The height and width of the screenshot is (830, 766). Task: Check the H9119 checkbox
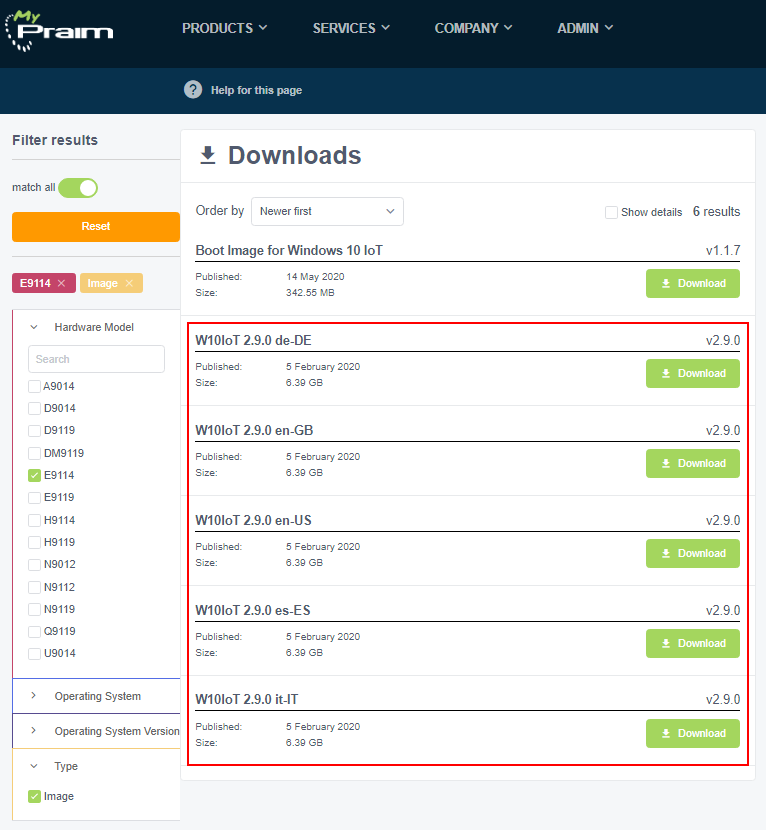tap(34, 542)
